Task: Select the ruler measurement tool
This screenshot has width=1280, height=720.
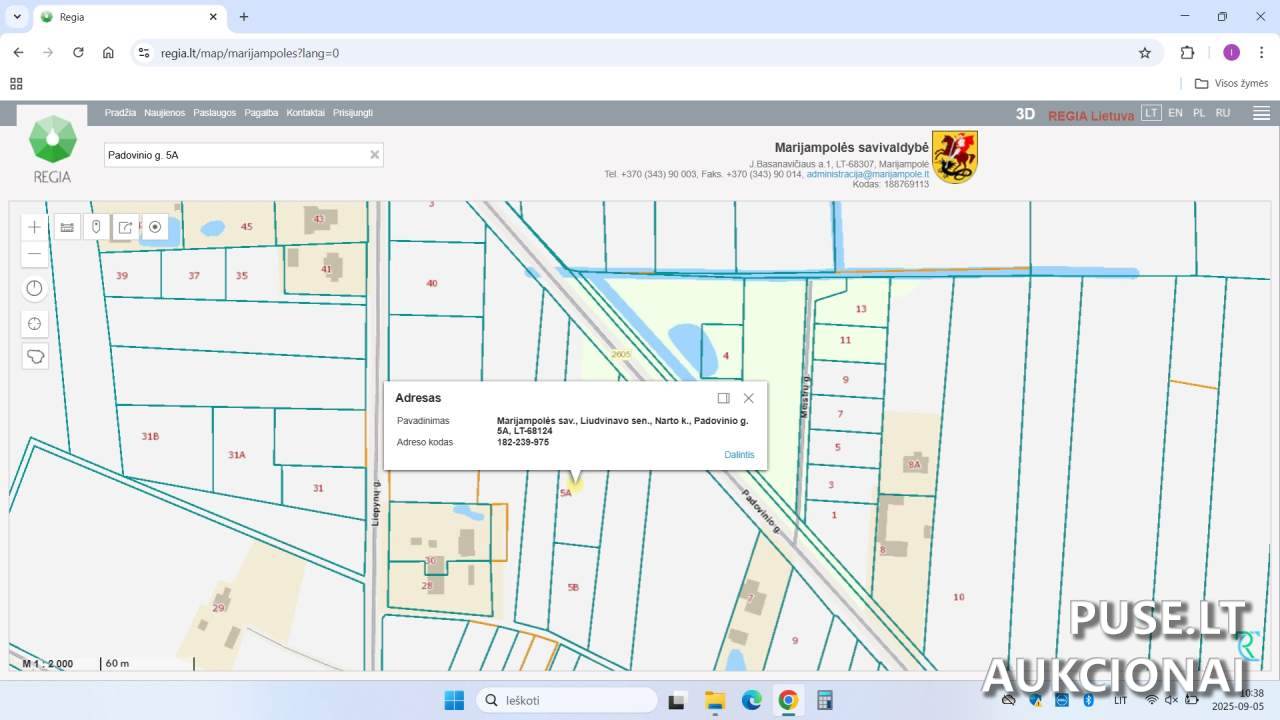Action: click(x=67, y=227)
